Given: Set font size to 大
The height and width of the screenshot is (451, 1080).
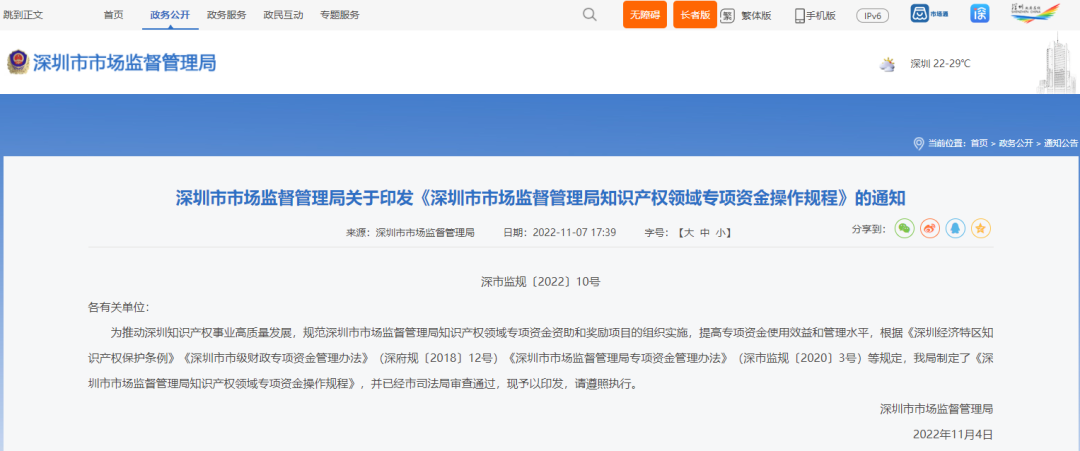Looking at the screenshot, I should (x=687, y=233).
